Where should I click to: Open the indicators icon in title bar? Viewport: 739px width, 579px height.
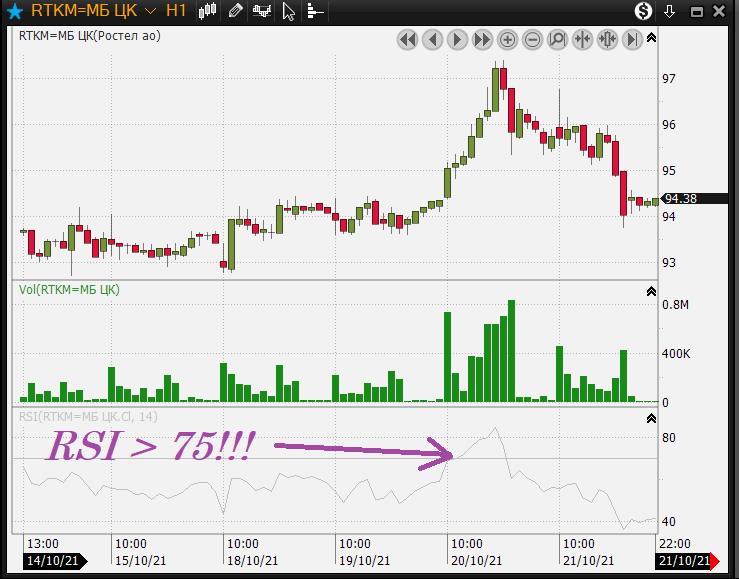pos(262,11)
